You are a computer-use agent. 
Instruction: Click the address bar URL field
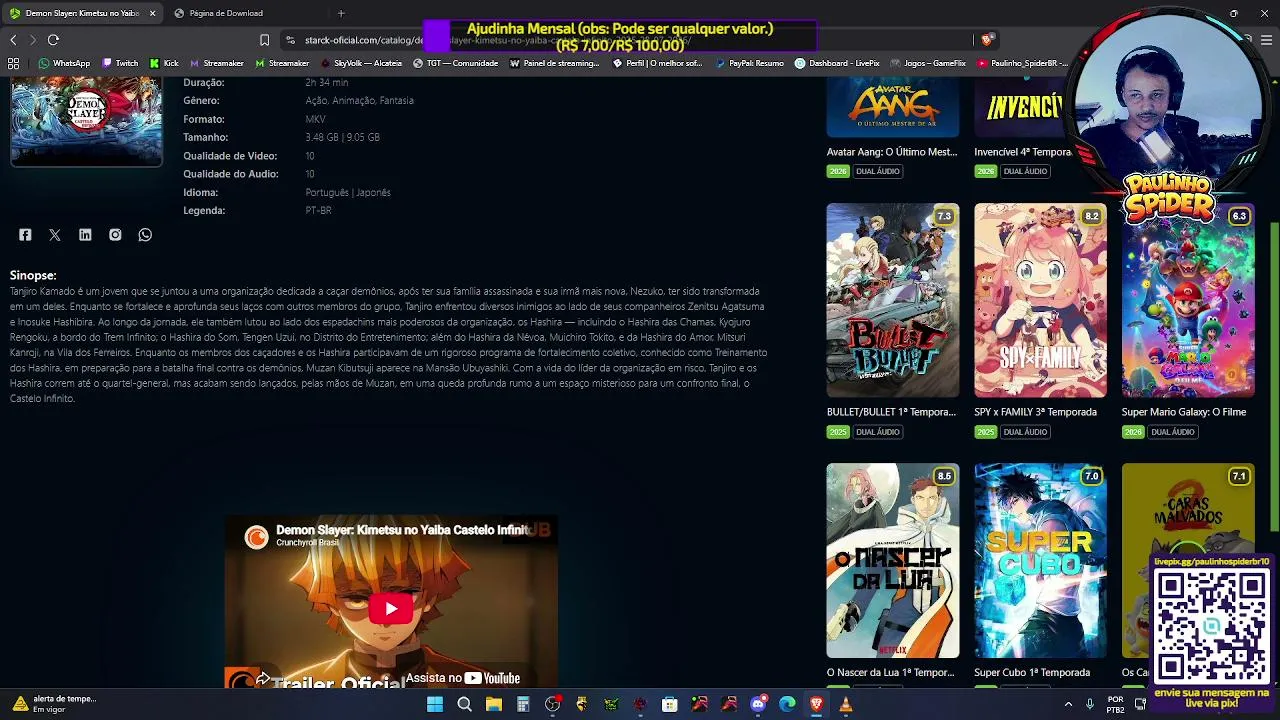pos(630,40)
